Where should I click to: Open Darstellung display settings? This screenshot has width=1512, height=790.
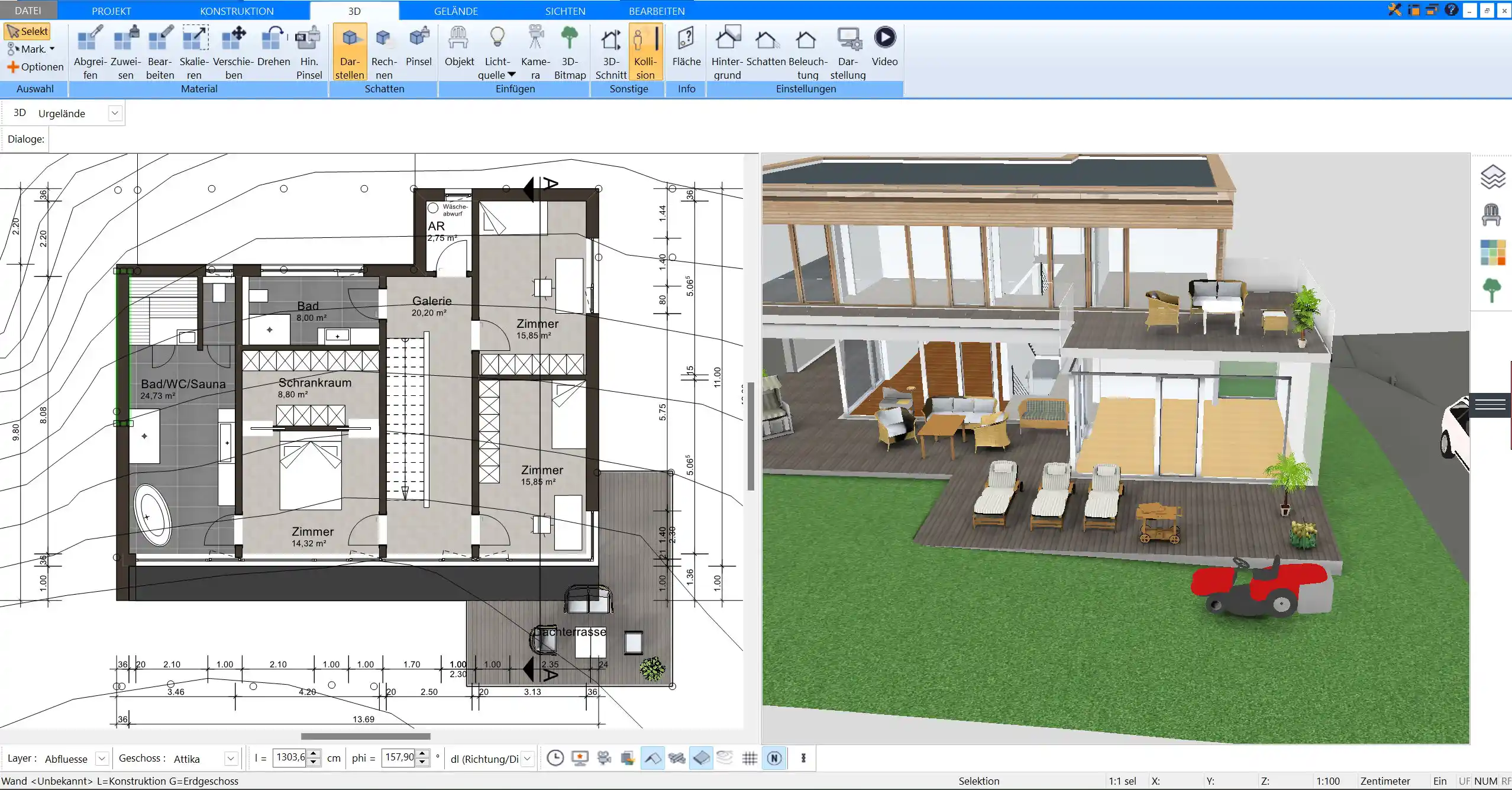848,52
